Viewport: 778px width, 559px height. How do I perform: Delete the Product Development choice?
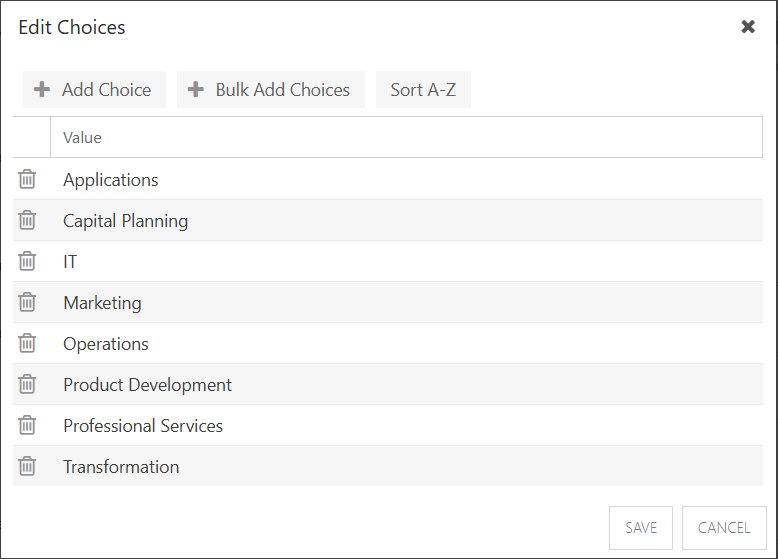(x=27, y=384)
